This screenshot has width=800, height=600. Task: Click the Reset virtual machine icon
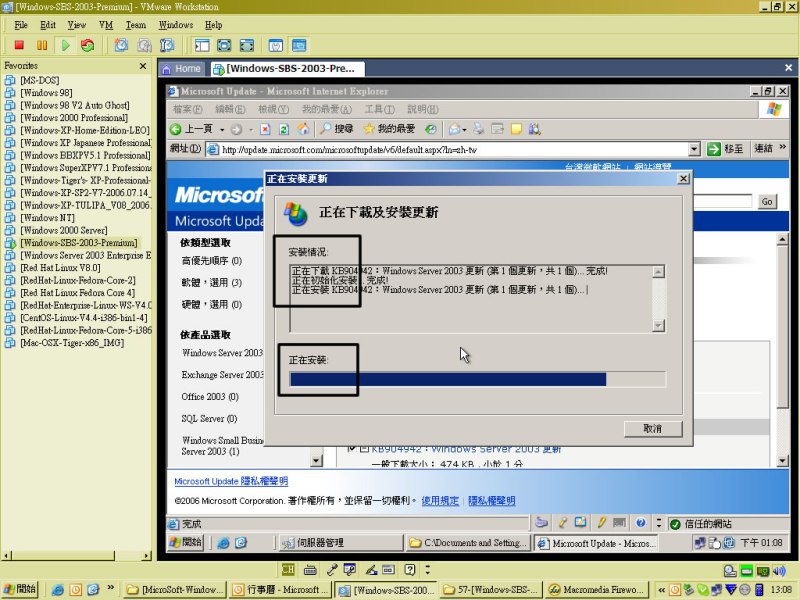[88, 45]
